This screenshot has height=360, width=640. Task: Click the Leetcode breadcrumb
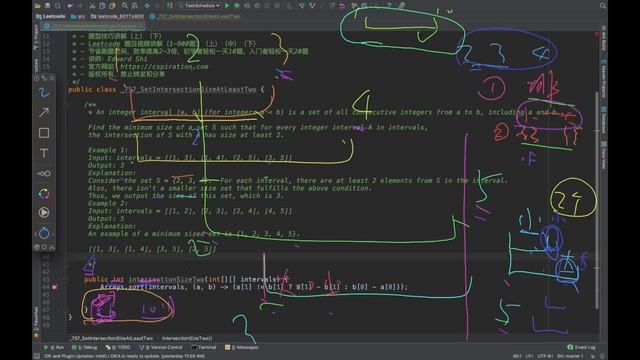[51, 16]
